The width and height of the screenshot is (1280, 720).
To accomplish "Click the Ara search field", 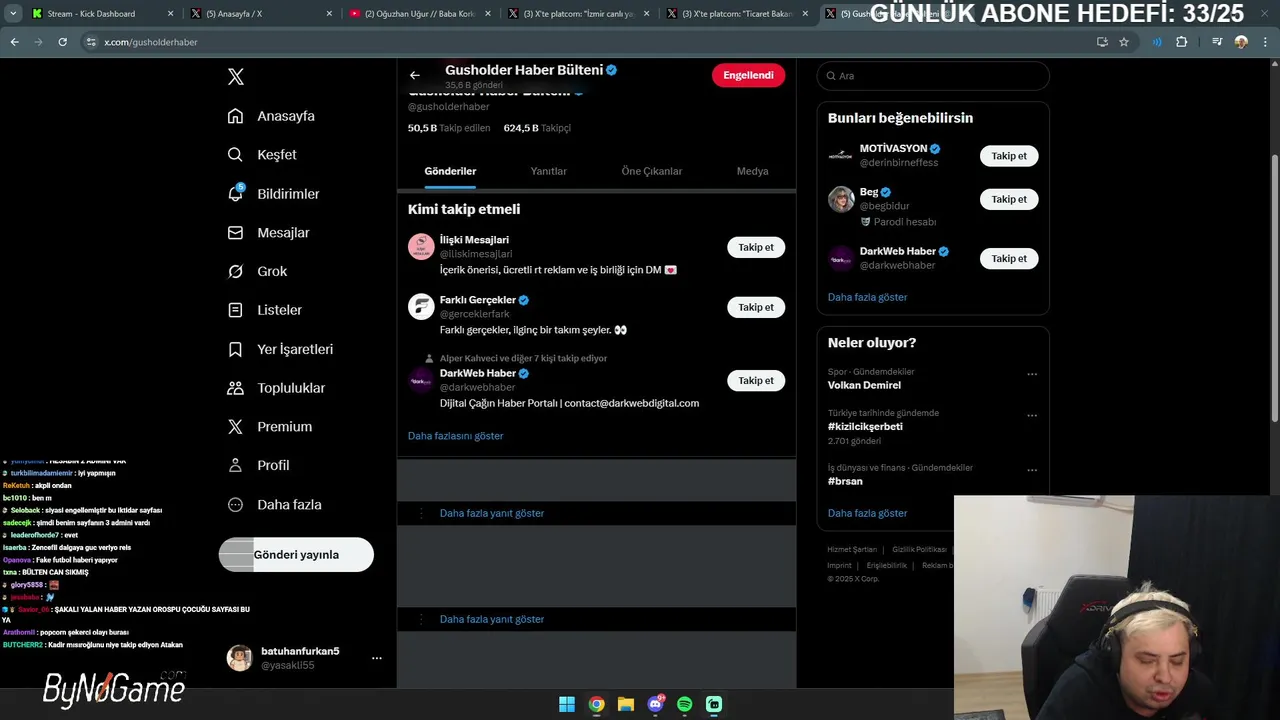I will (x=933, y=76).
